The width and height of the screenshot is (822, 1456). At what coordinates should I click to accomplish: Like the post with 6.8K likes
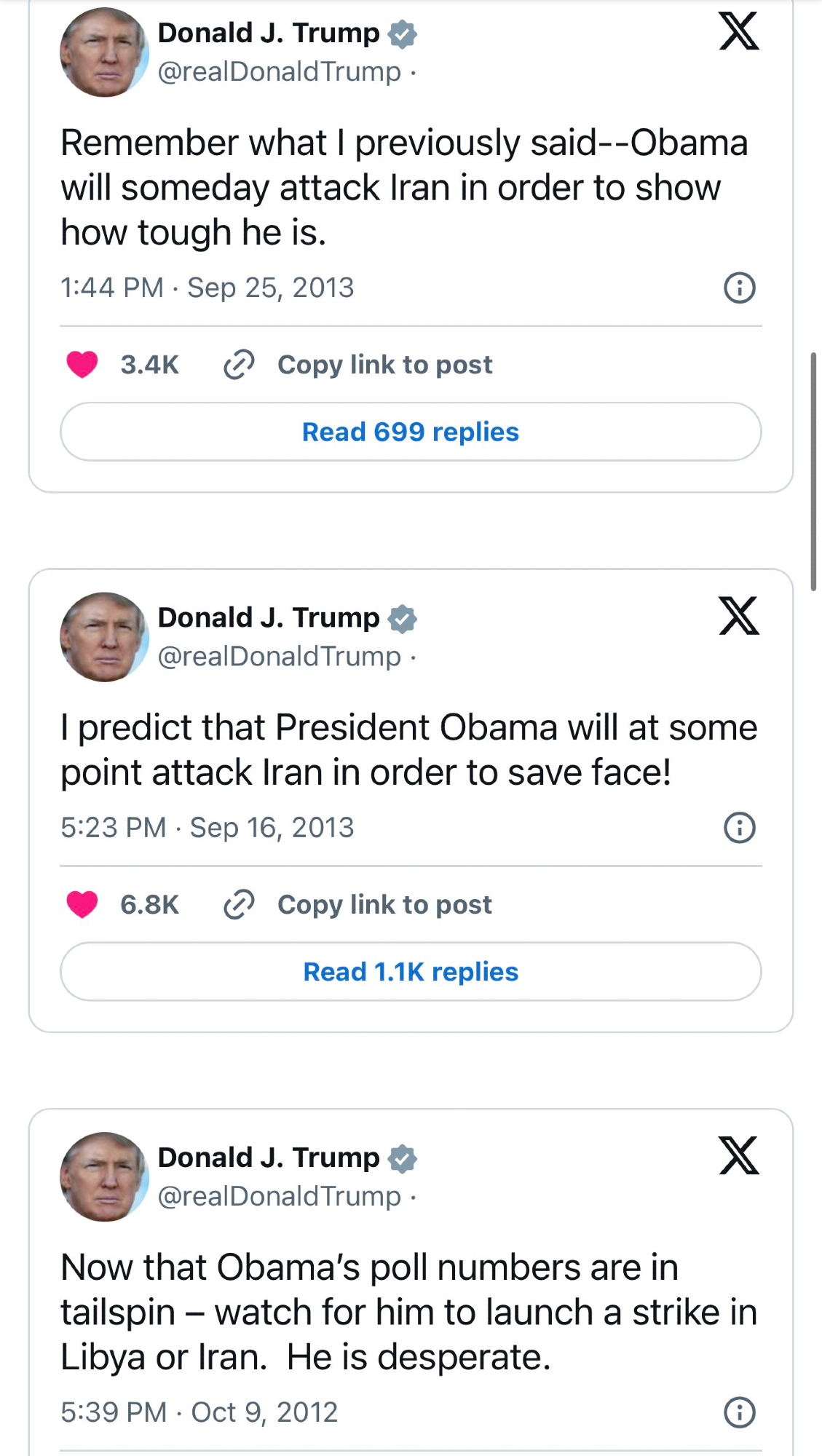[x=82, y=904]
